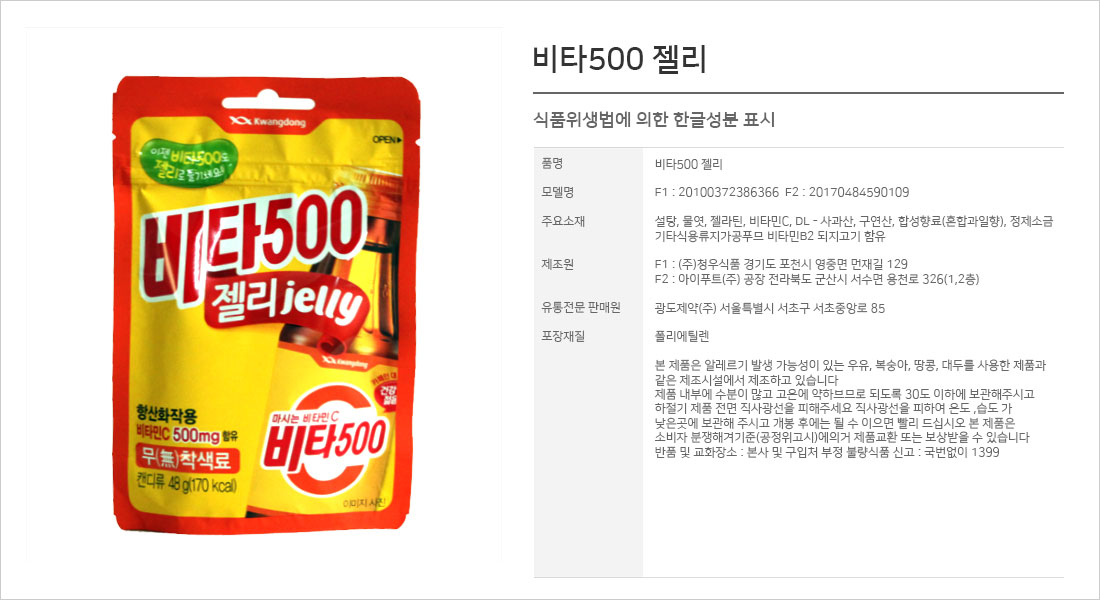Select the 품명 row label

click(552, 164)
